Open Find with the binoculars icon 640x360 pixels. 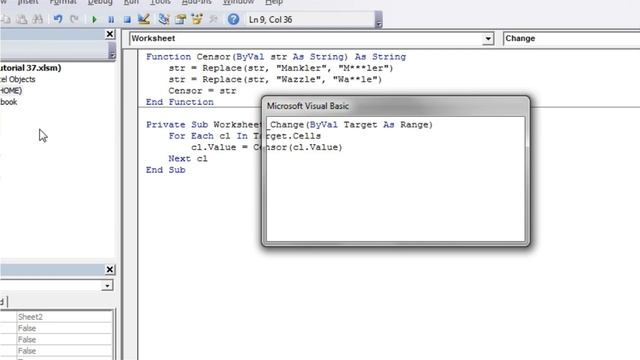pyautogui.click(x=38, y=19)
